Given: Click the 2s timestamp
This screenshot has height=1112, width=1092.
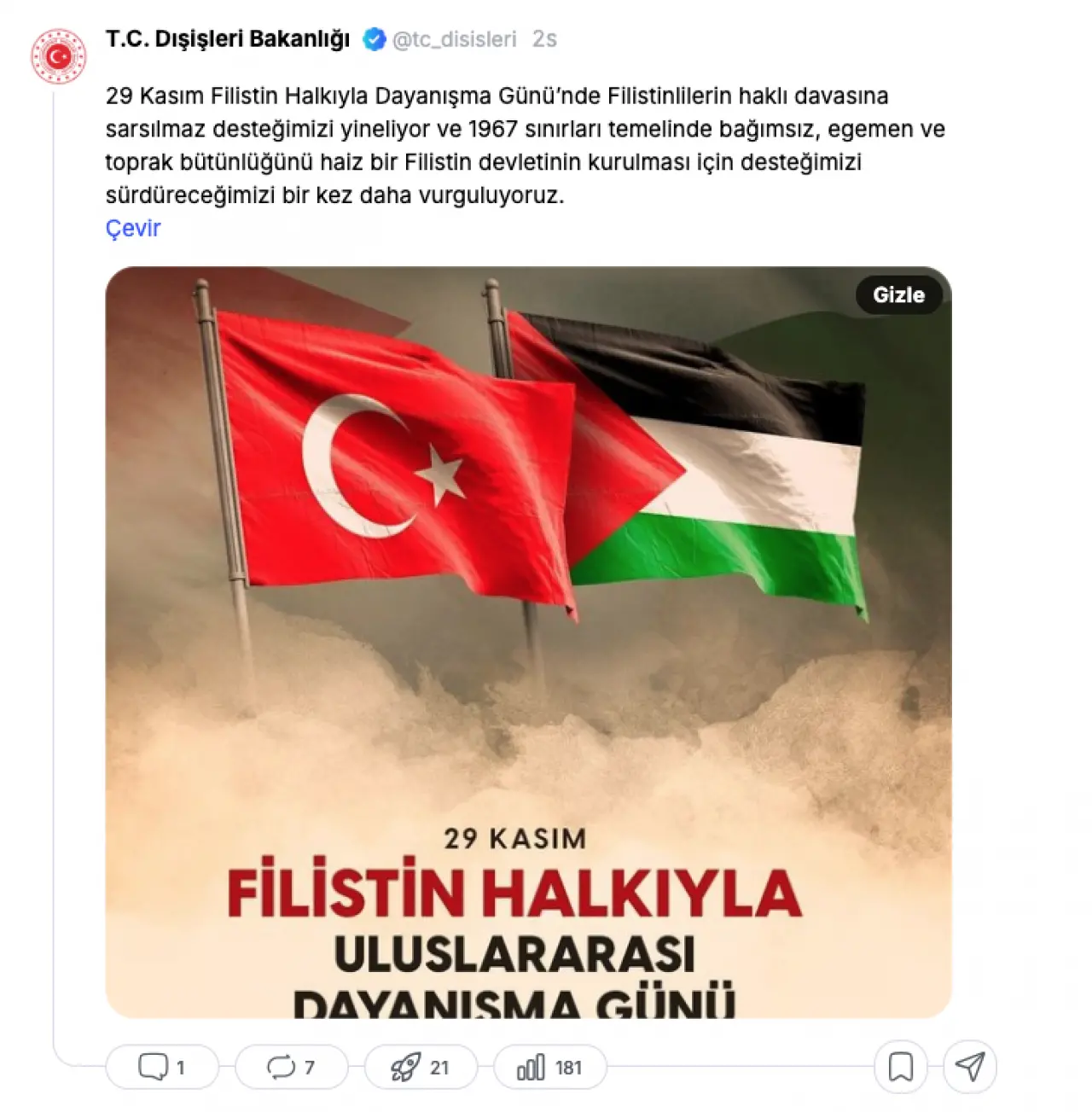Looking at the screenshot, I should [544, 39].
